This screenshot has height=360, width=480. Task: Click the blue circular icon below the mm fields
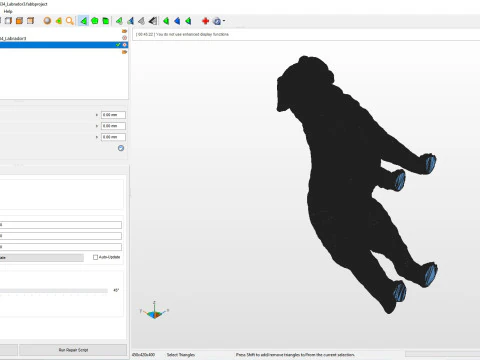pyautogui.click(x=121, y=148)
